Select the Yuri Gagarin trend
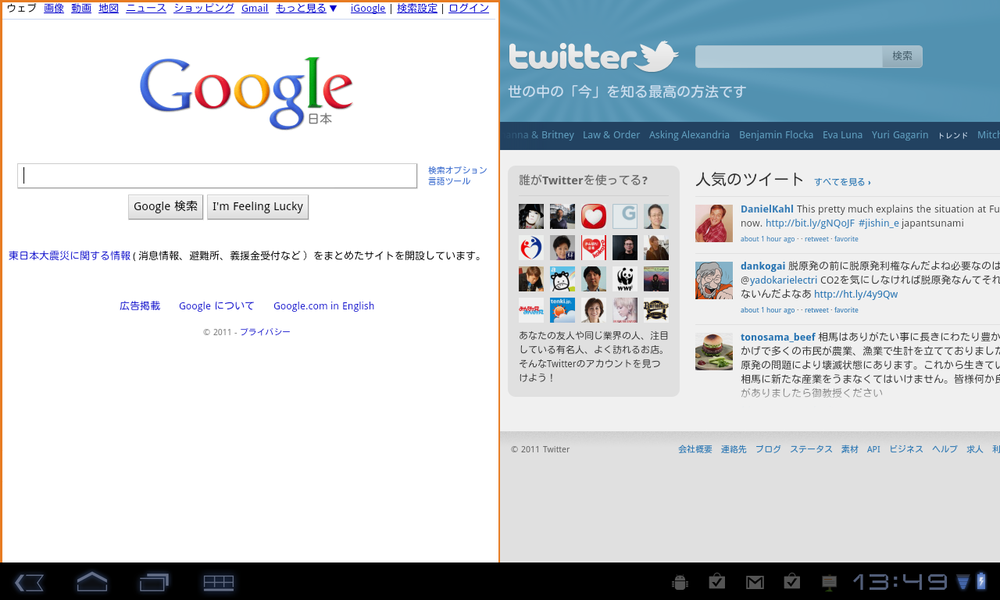1000x600 pixels. 900,135
